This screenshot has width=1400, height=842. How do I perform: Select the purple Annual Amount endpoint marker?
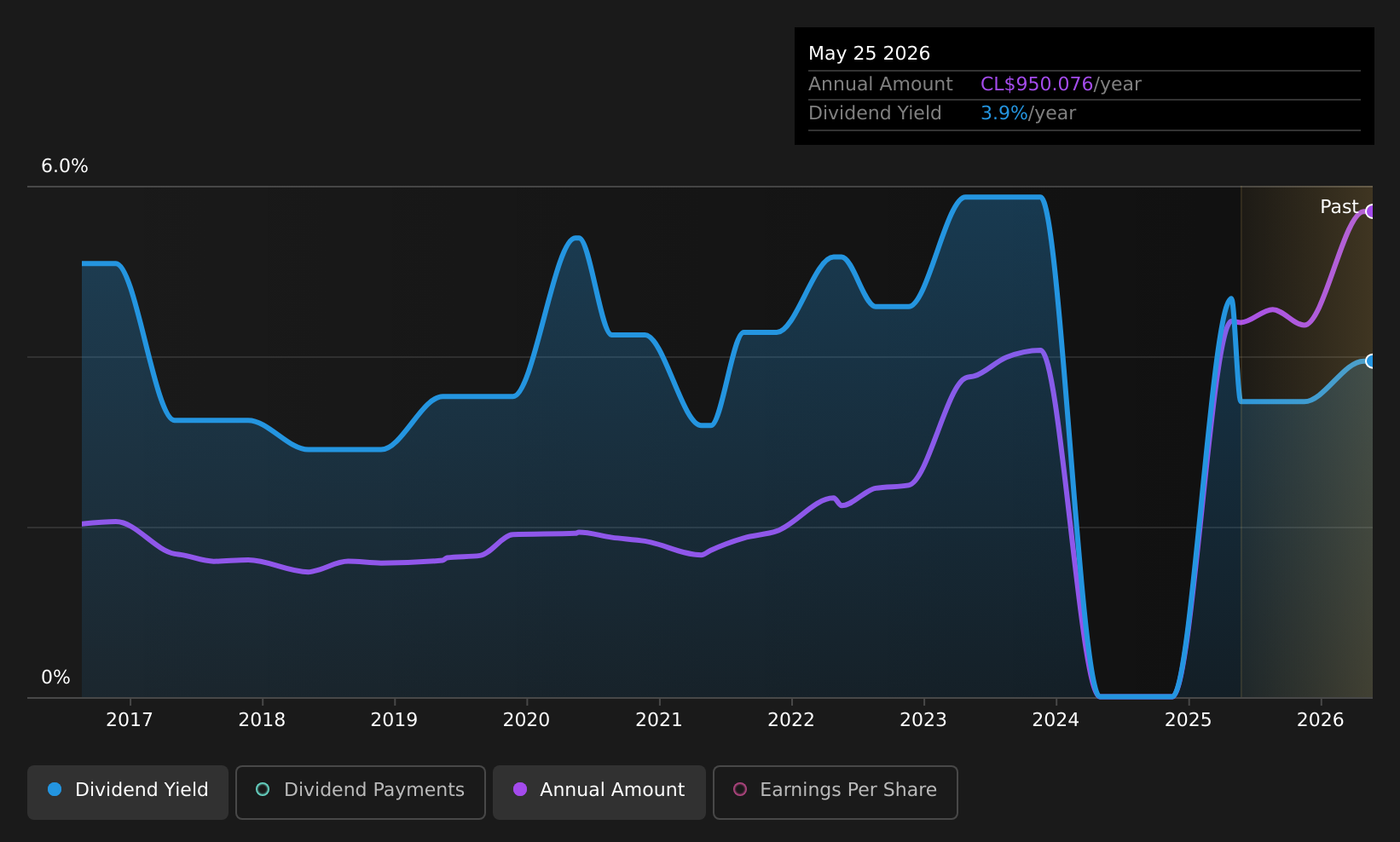(x=1371, y=211)
